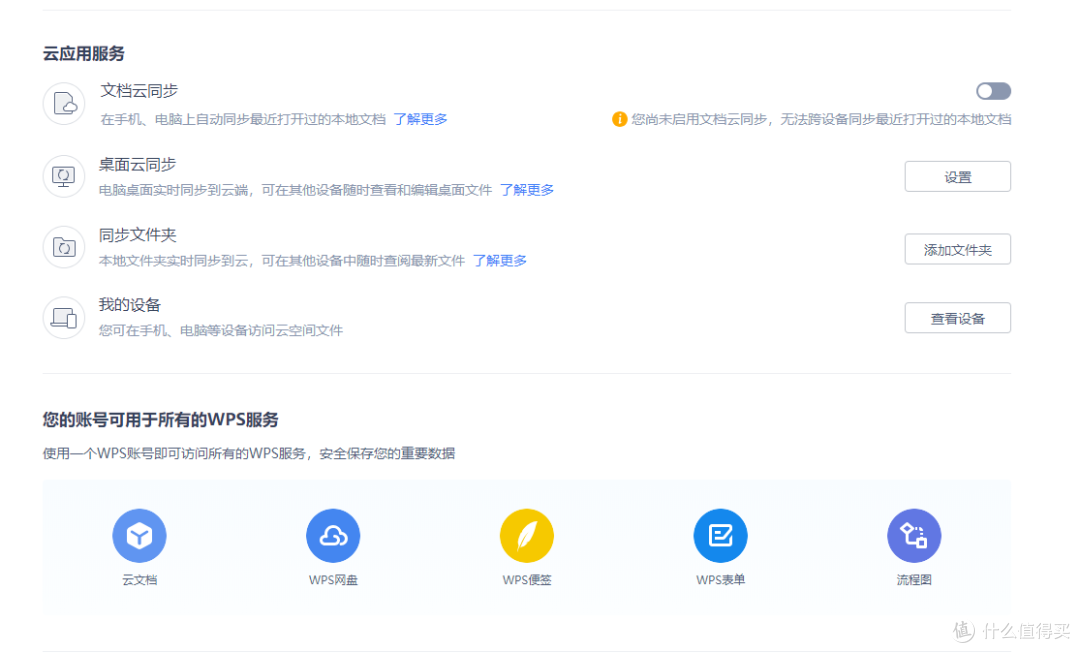This screenshot has height=653, width=1080.
Task: Click the WPS表单 label text
Action: pos(720,580)
